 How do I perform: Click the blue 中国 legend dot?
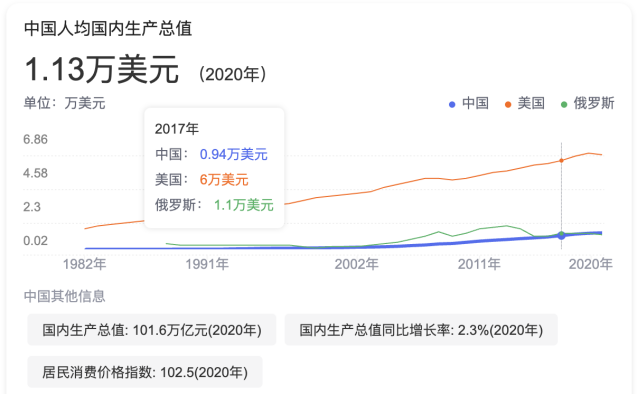click(452, 105)
